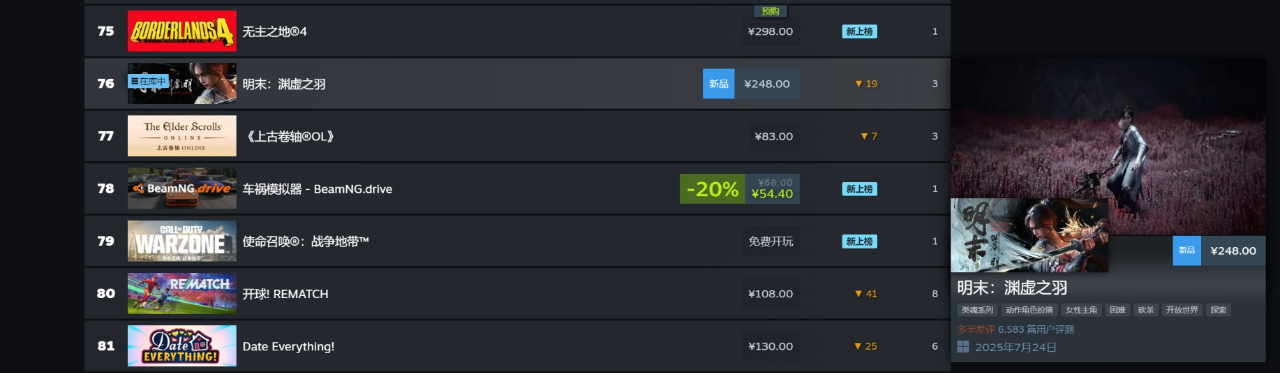The image size is (1280, 373).
Task: Open the Borderlands 4 game thumbnail
Action: (x=182, y=31)
